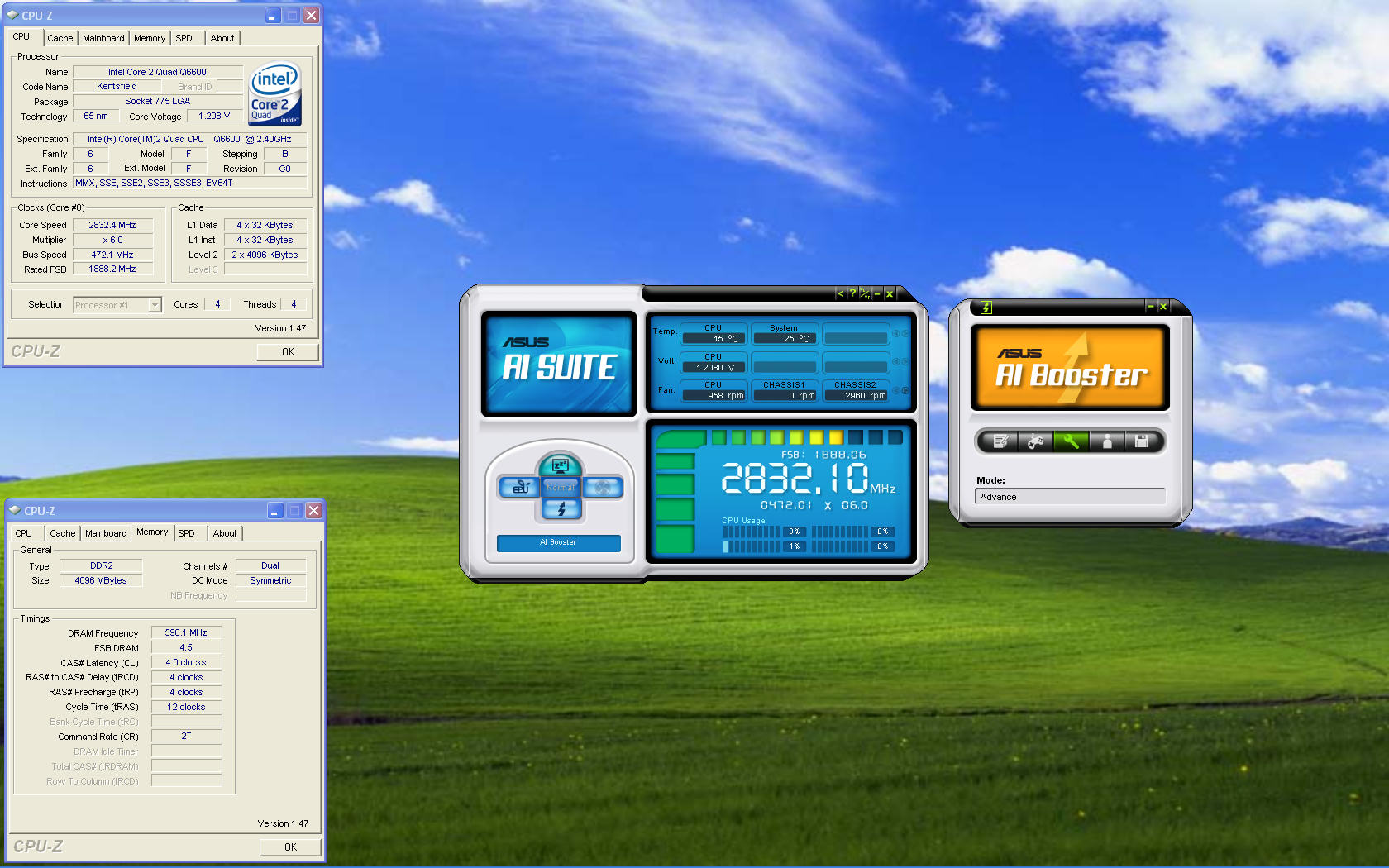This screenshot has width=1389, height=868.
Task: Advance Fan row with its right arrow
Action: (905, 391)
